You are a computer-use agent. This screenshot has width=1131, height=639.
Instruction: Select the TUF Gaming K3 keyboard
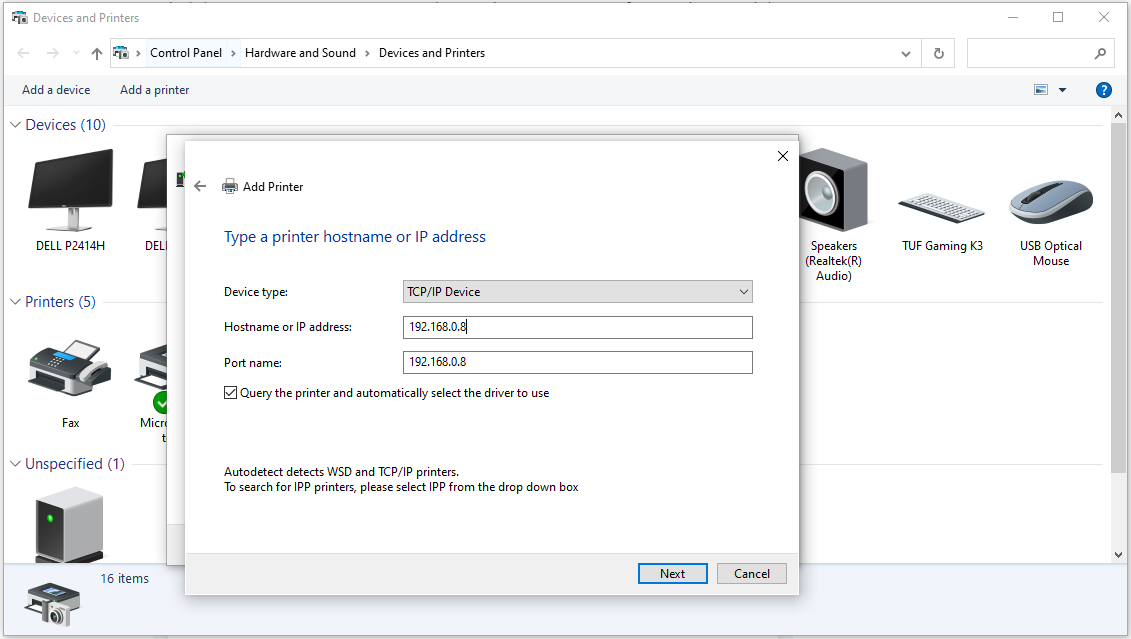941,205
